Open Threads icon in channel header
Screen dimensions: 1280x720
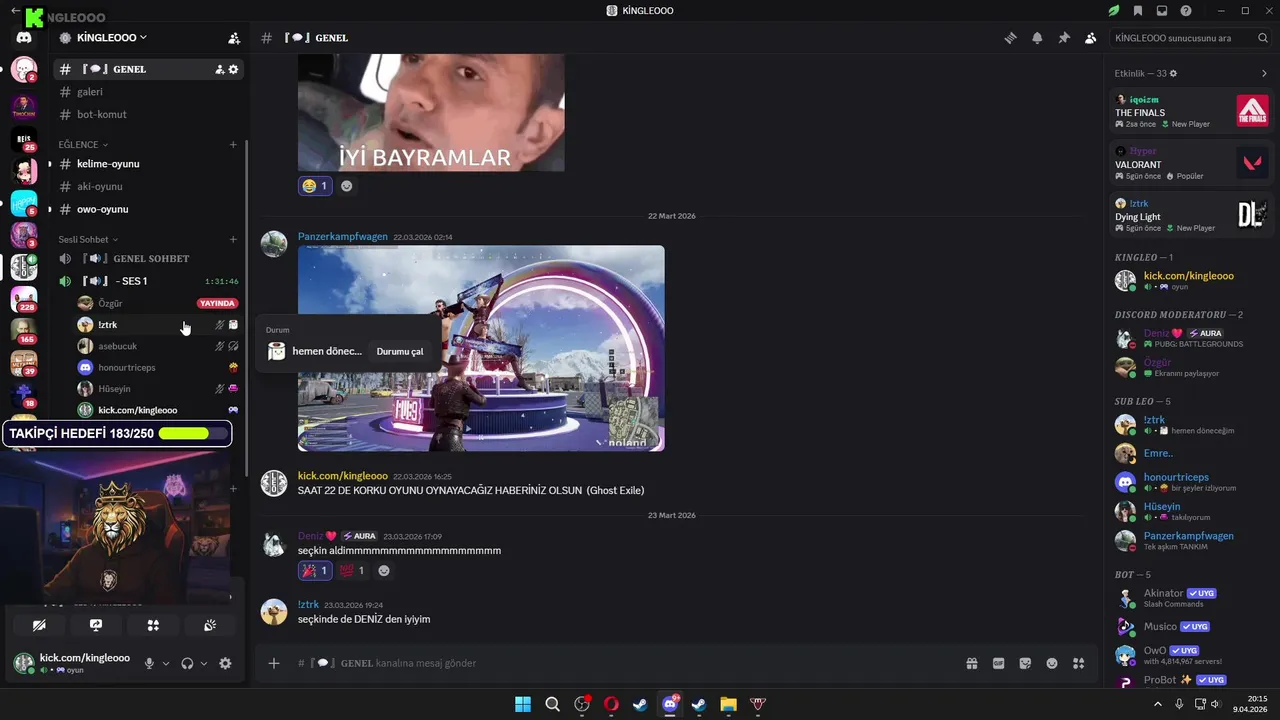pyautogui.click(x=1010, y=38)
